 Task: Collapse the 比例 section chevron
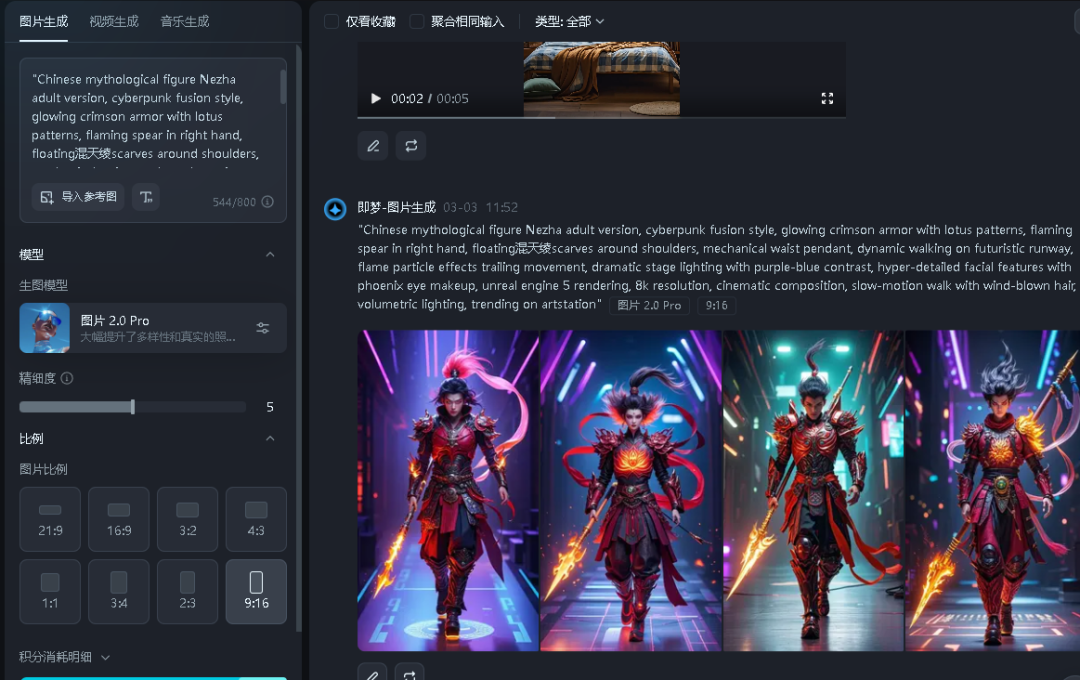[x=270, y=439]
